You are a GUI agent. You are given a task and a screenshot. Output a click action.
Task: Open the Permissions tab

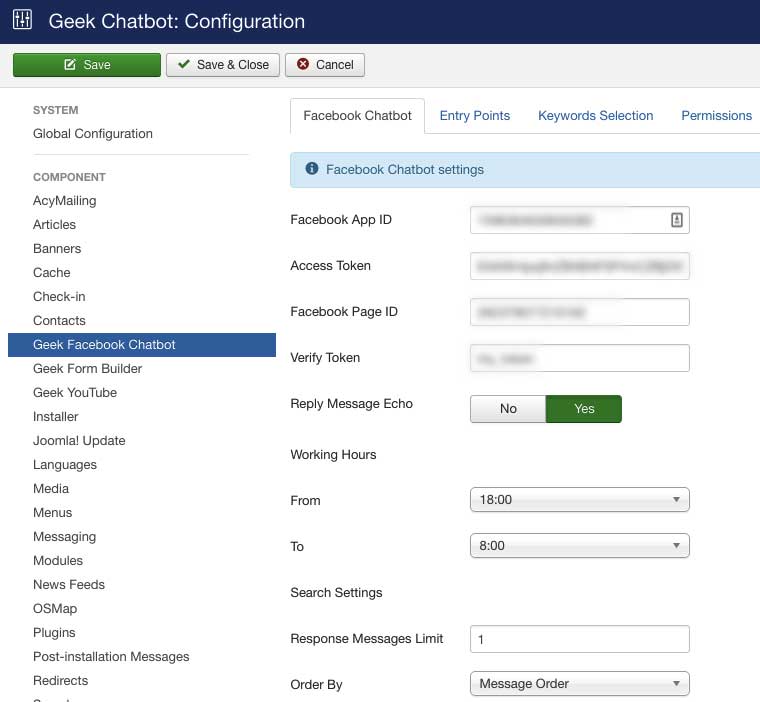[716, 116]
